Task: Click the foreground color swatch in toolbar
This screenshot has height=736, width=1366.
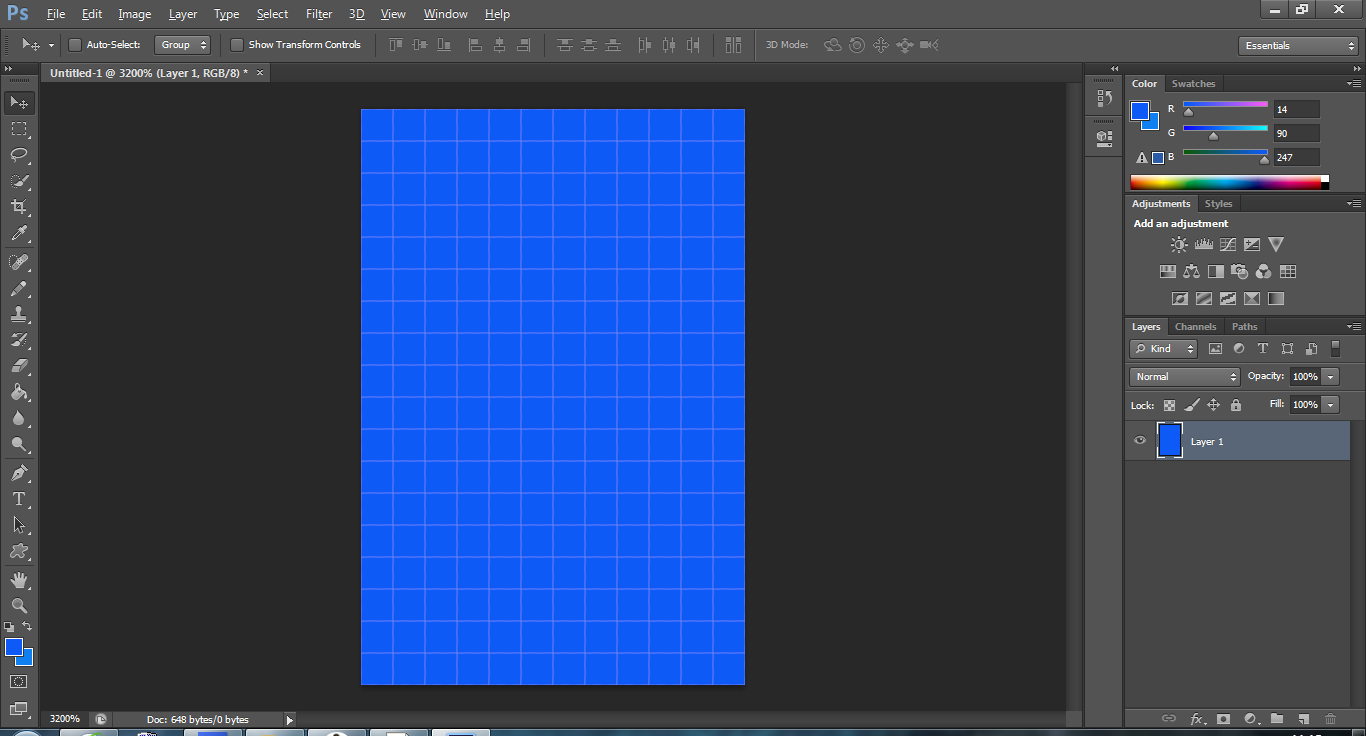Action: [14, 648]
